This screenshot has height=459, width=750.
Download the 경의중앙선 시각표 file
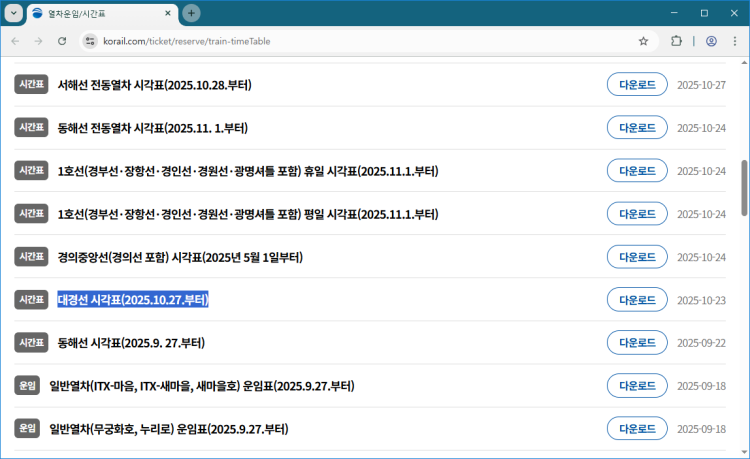coord(637,257)
